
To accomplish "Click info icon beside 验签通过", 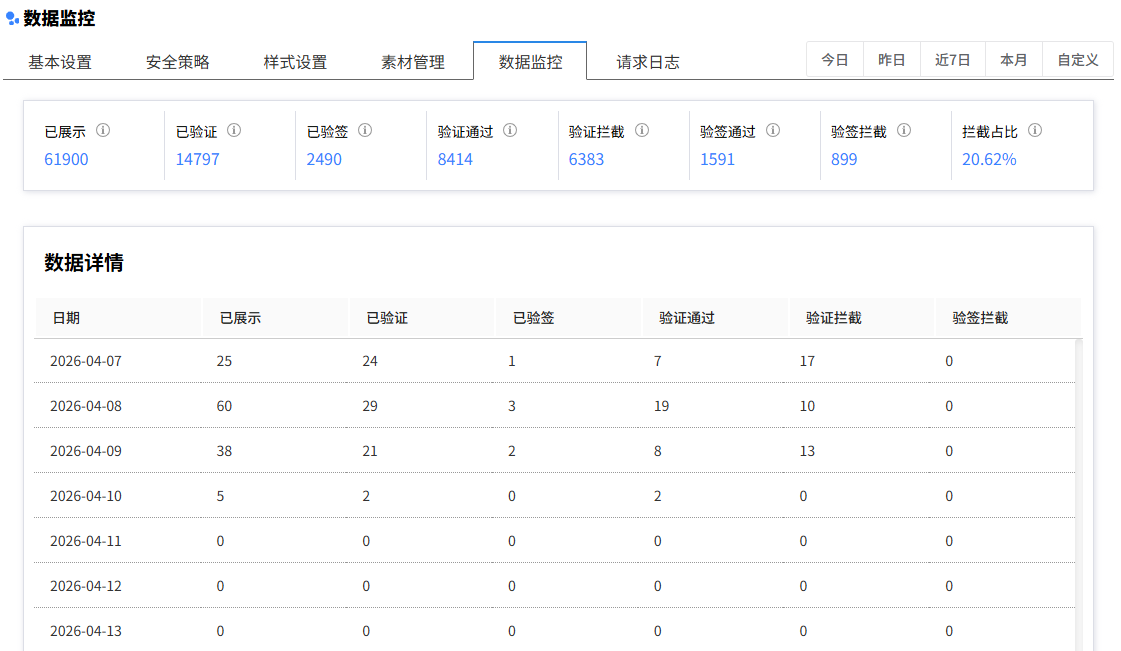I will click(x=773, y=131).
